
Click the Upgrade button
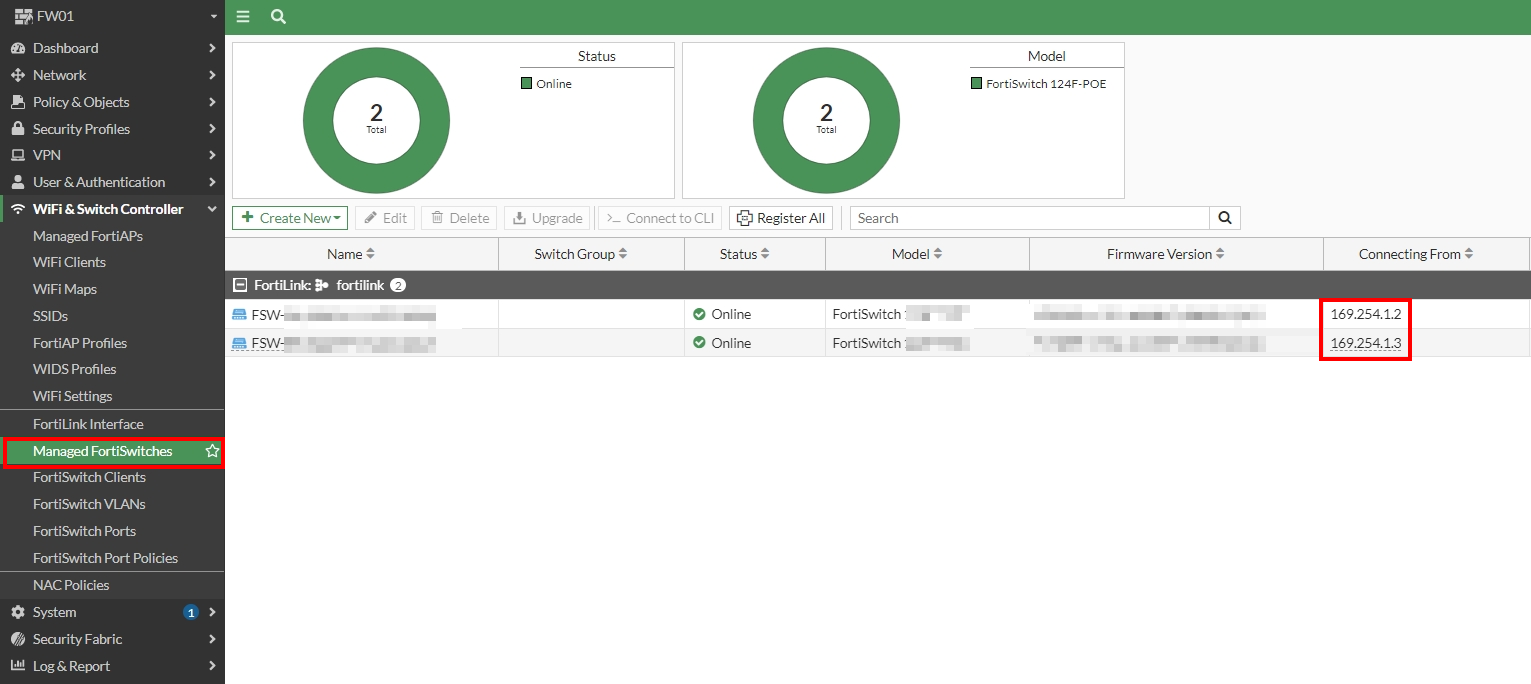(x=547, y=218)
